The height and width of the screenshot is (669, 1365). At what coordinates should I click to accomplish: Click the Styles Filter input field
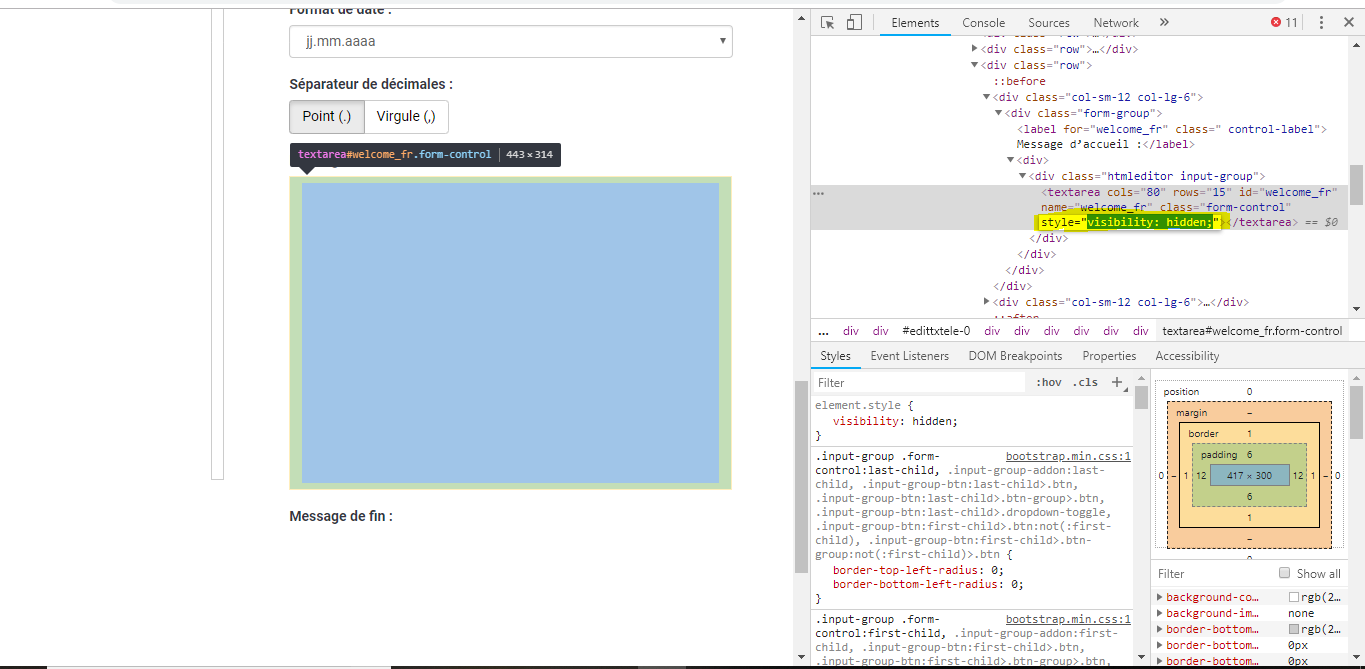coord(918,382)
